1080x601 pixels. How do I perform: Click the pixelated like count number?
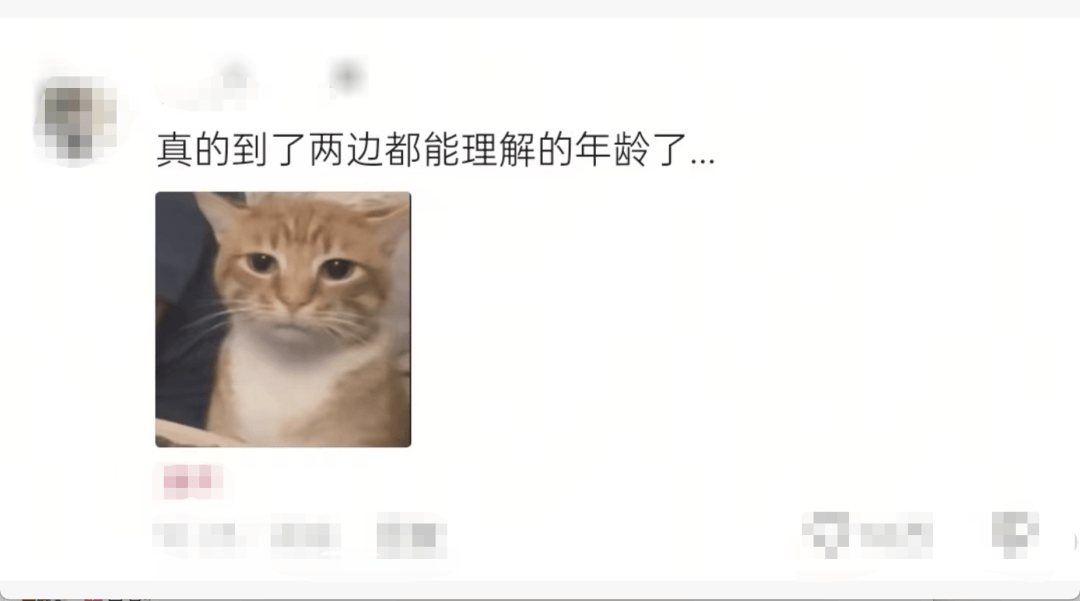[x=895, y=535]
